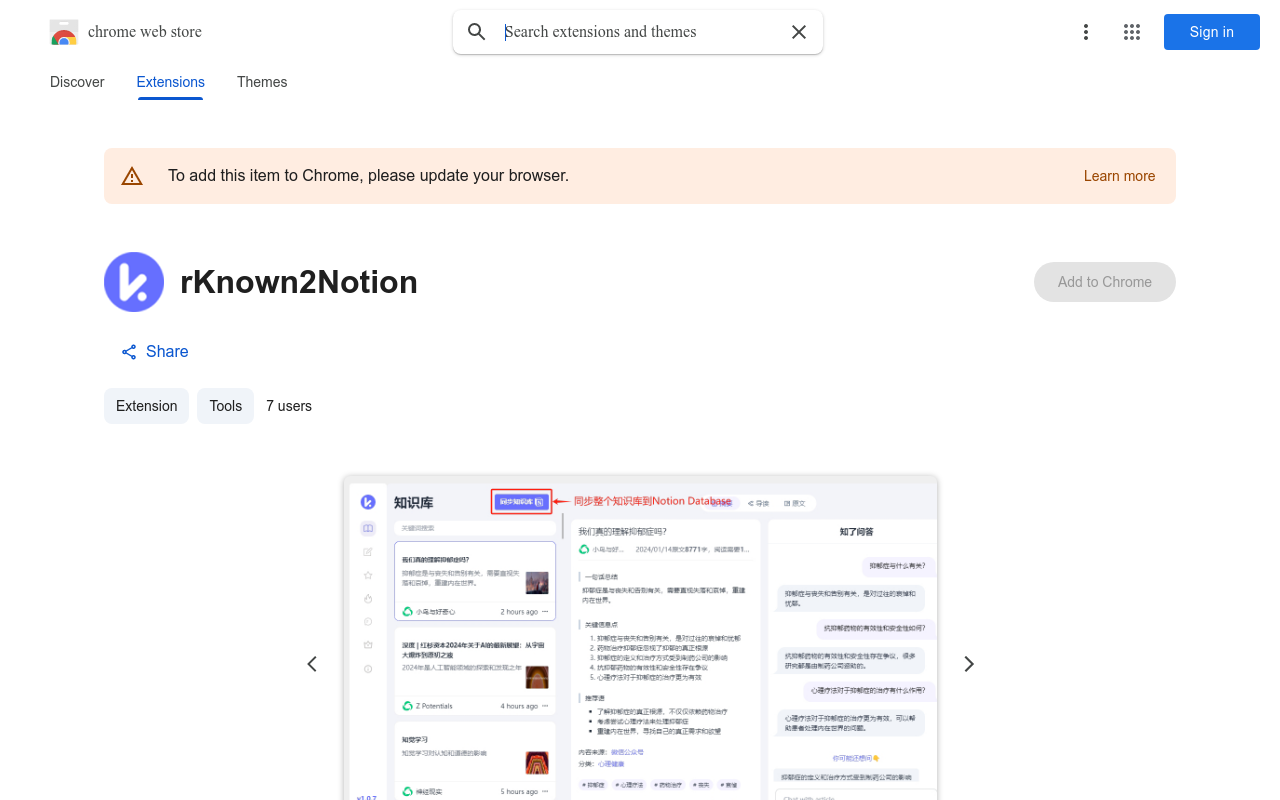Click the Share icon
The height and width of the screenshot is (800, 1280).
tap(129, 352)
